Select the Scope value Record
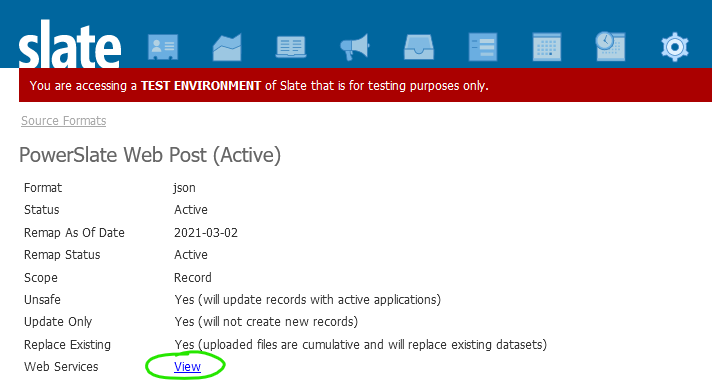Image resolution: width=712 pixels, height=380 pixels. (x=193, y=277)
